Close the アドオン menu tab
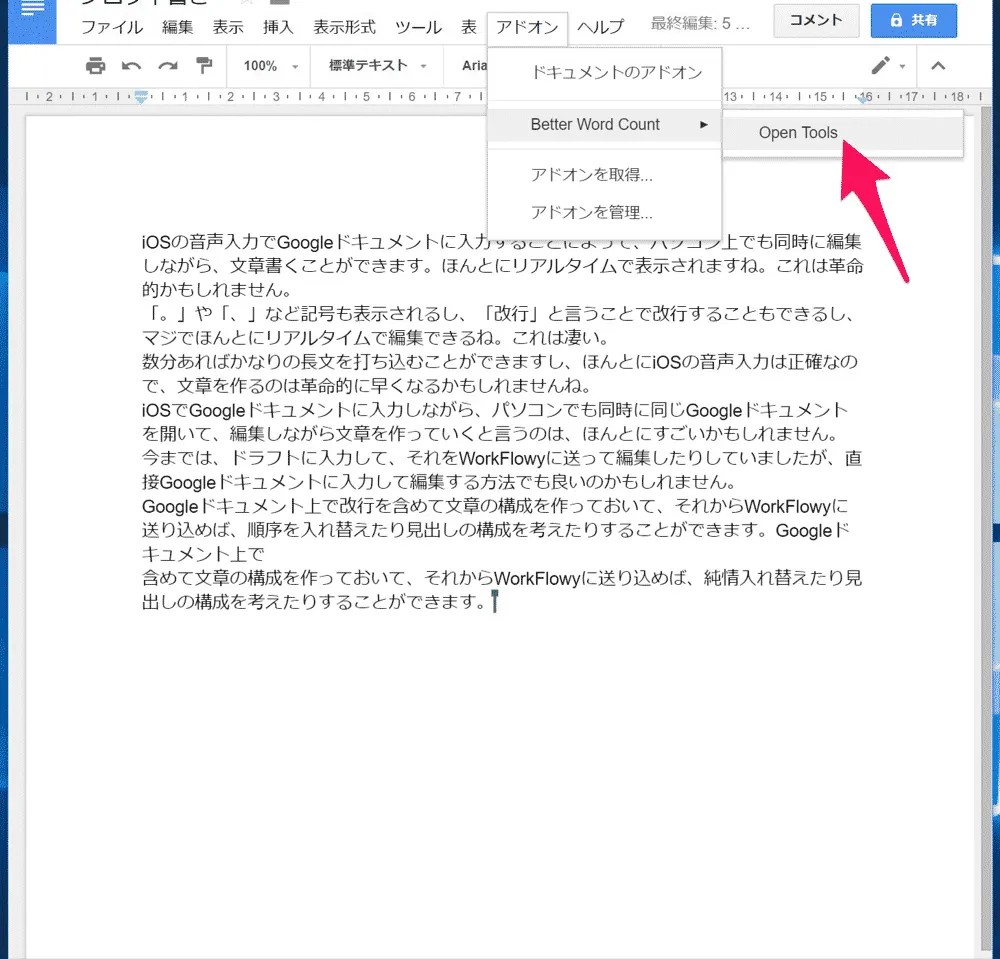 click(x=527, y=27)
